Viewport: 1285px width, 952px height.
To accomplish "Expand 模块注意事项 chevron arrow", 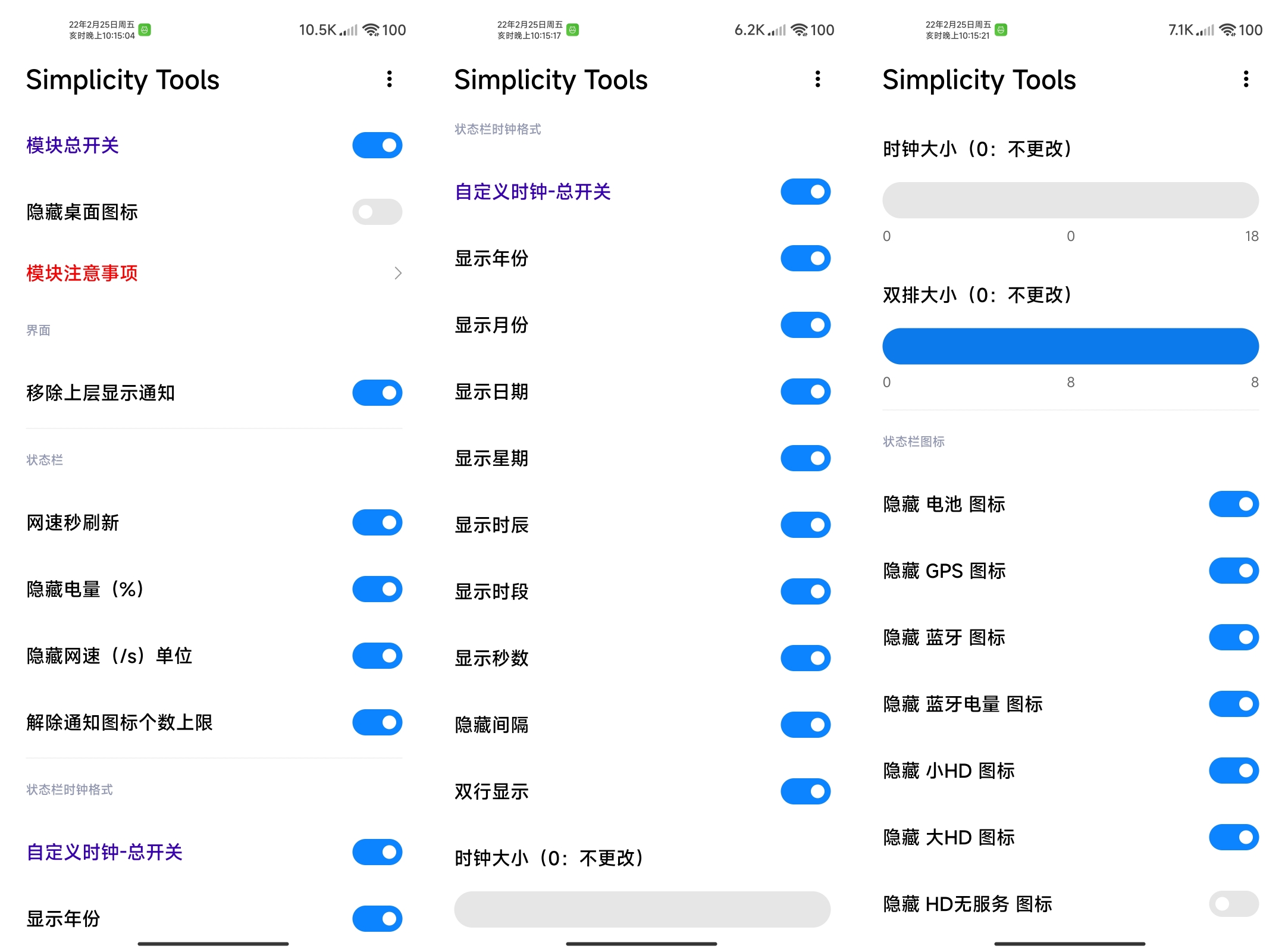I will [x=398, y=273].
